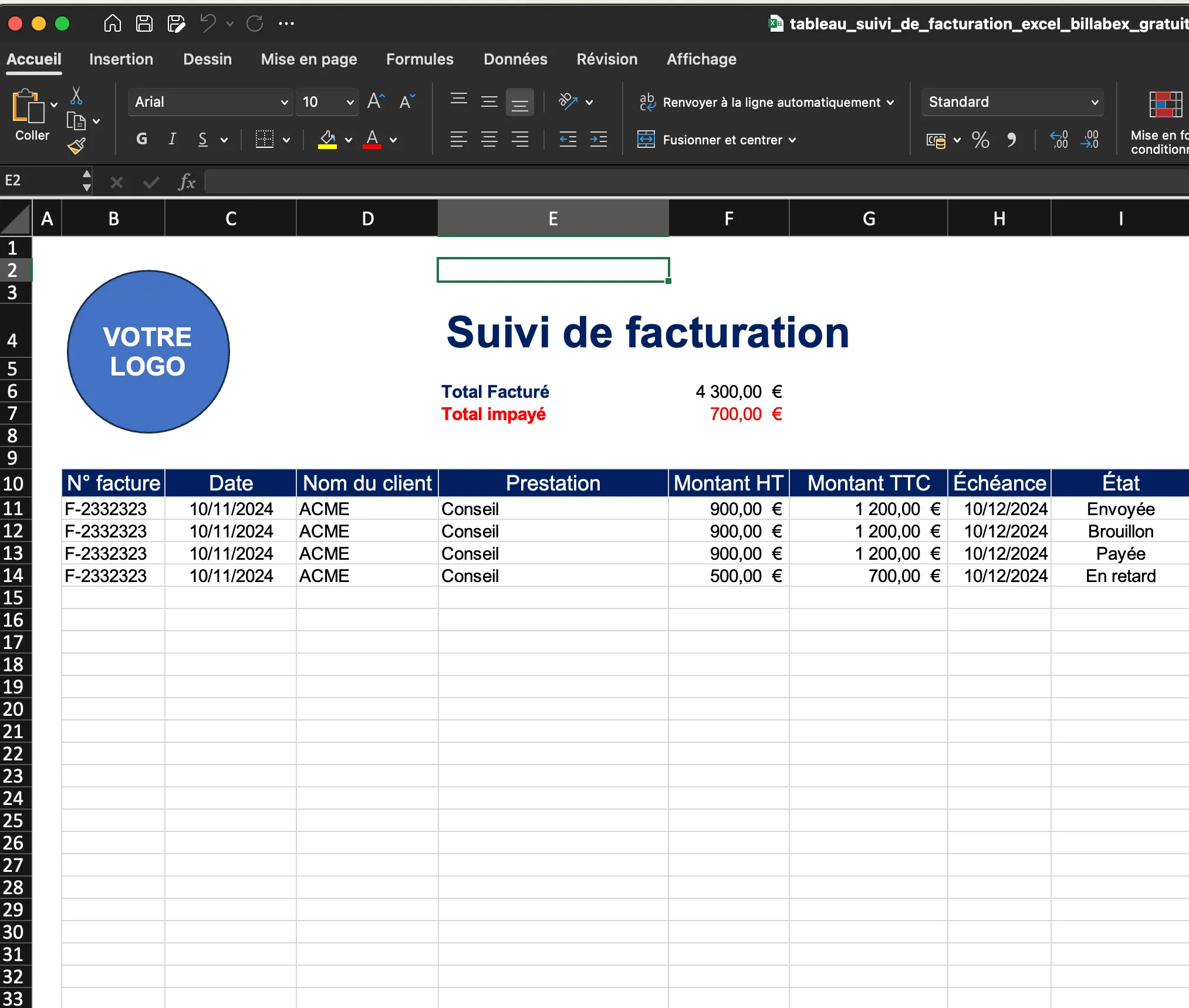Switch to the 'Formules' ribbon tab
The height and width of the screenshot is (1008, 1189).
pos(419,59)
